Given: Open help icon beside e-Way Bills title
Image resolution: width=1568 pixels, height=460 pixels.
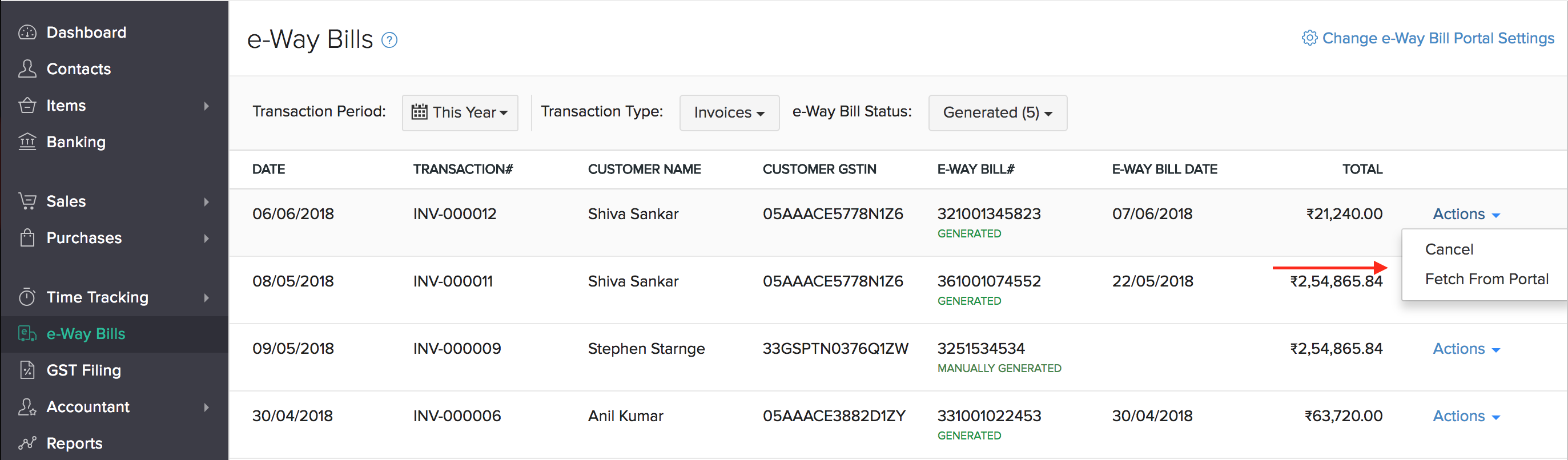Looking at the screenshot, I should point(389,40).
